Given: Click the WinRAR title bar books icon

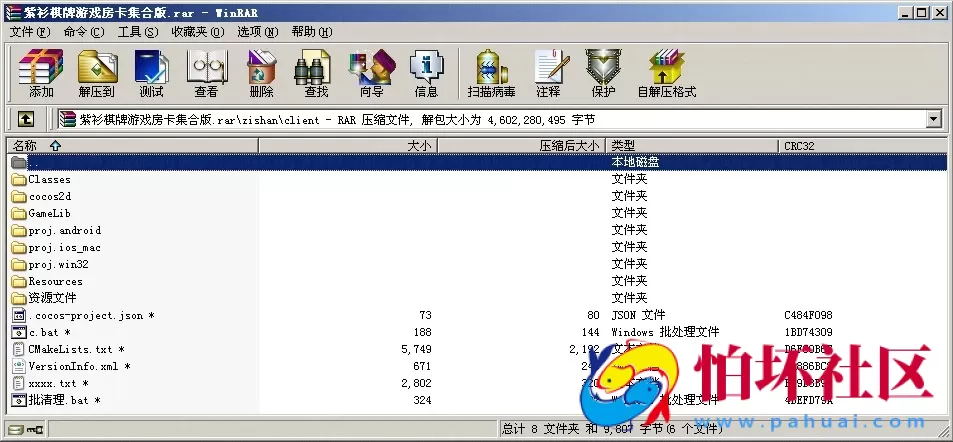Looking at the screenshot, I should tap(13, 12).
